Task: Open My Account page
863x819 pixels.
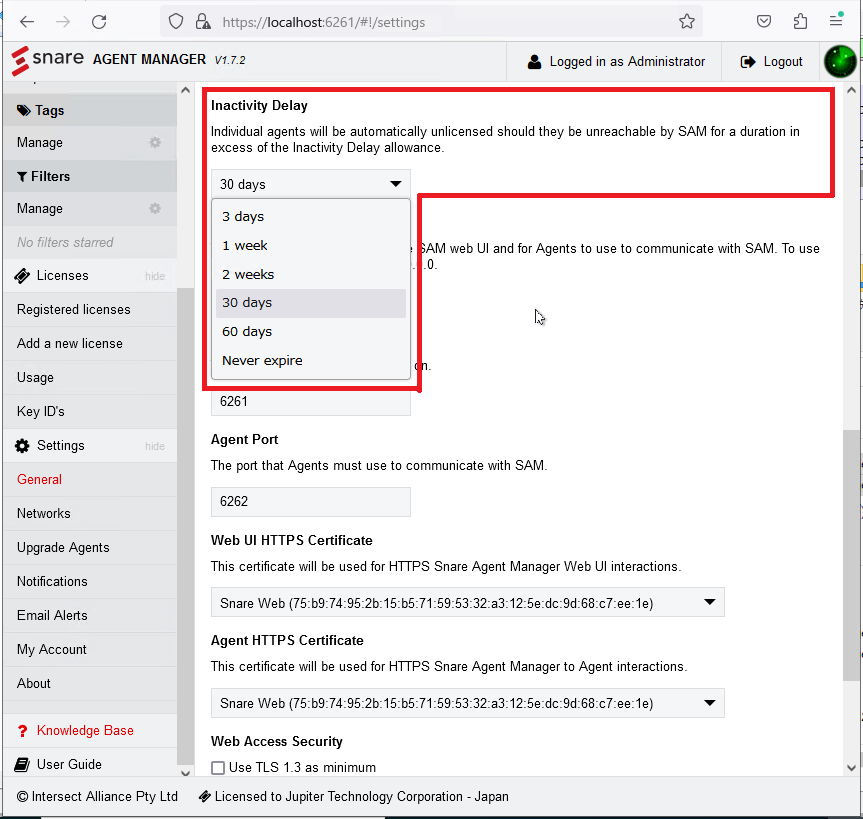Action: coord(90,649)
